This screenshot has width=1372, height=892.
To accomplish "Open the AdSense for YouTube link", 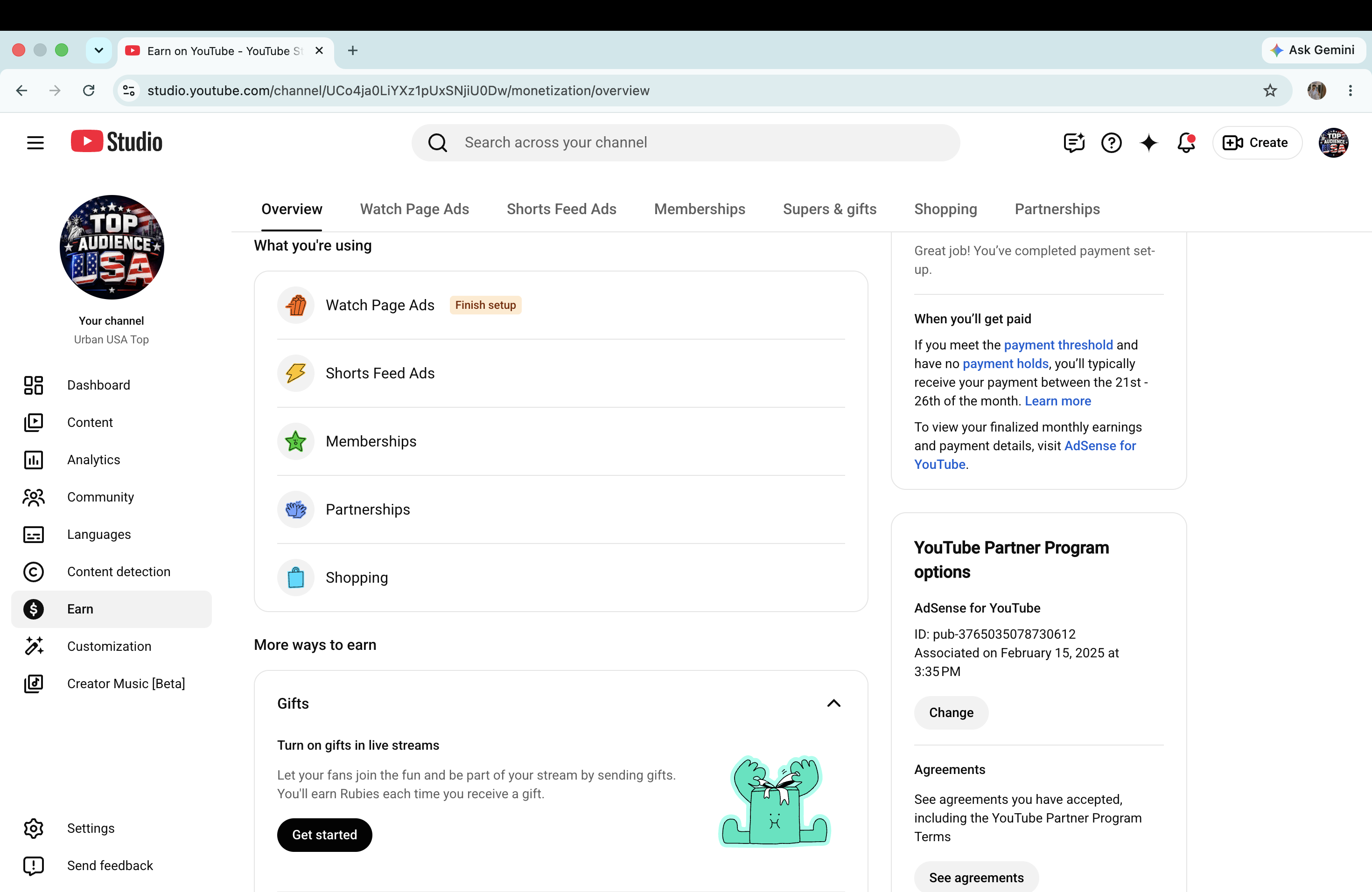I will point(1025,455).
